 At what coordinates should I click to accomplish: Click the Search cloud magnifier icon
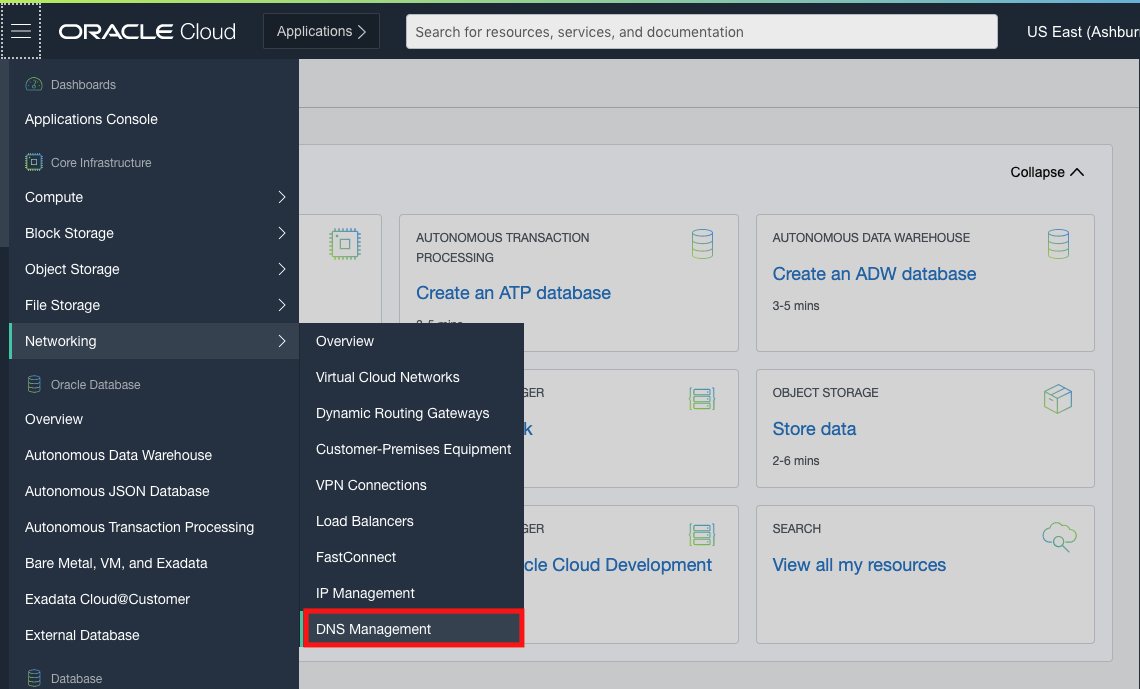pos(1059,537)
